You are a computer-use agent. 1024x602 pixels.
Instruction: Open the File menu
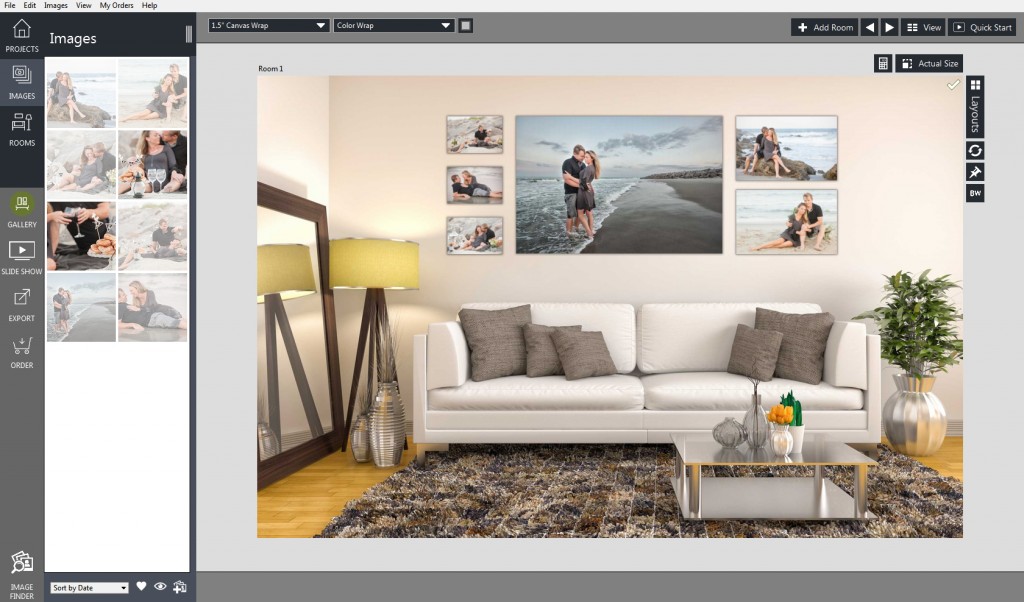pos(10,5)
